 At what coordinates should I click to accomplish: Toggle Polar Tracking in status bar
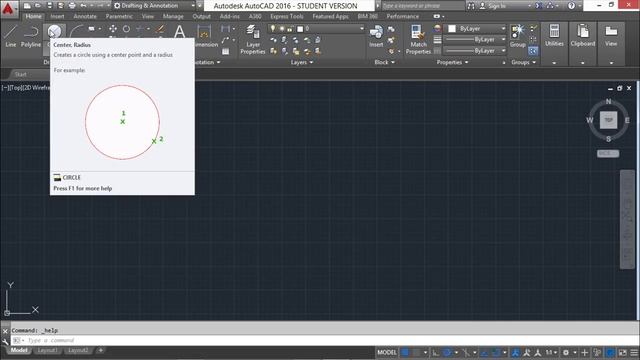pyautogui.click(x=447, y=353)
